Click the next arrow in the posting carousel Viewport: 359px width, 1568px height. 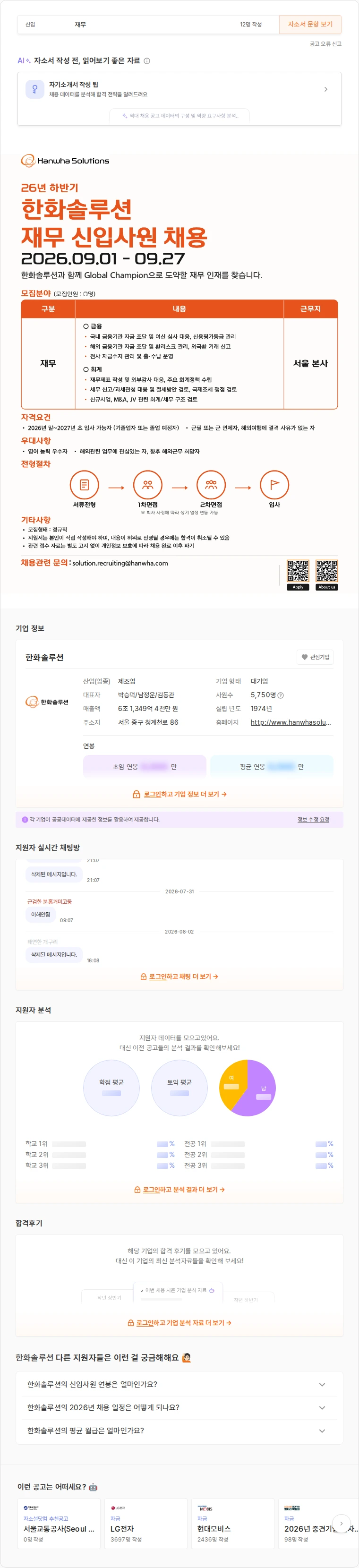[x=342, y=1524]
